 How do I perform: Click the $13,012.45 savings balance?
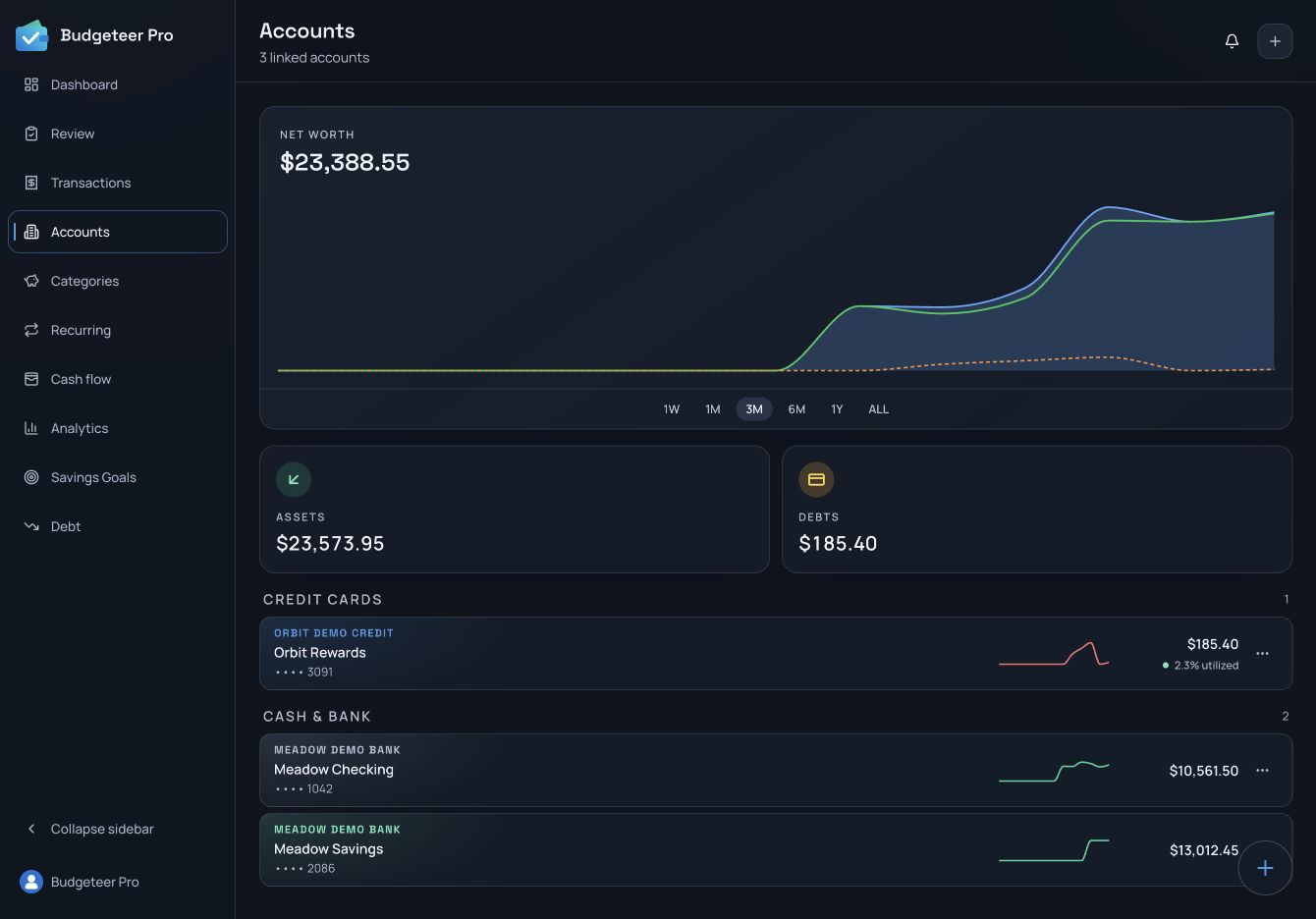coord(1204,850)
